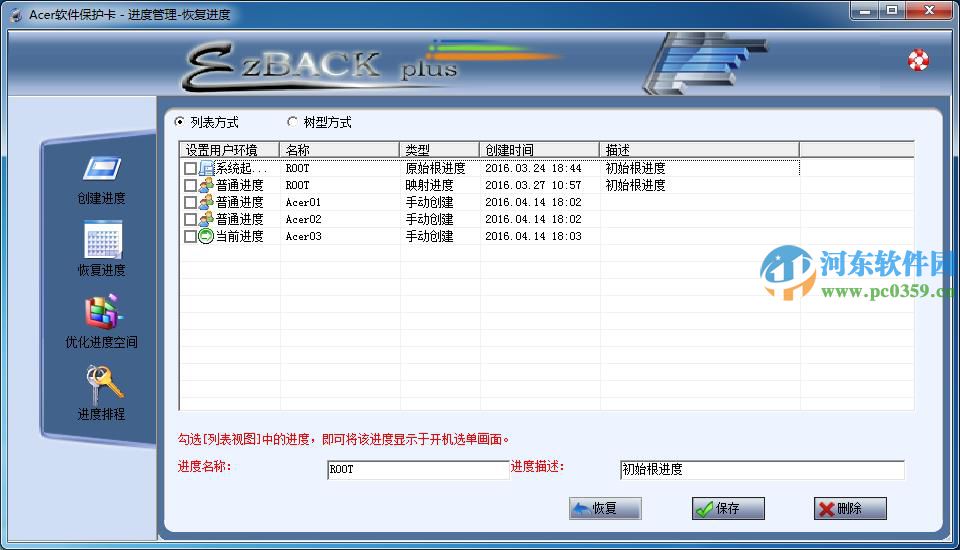
Task: Click the user icon of the Acer01 row
Action: [206, 202]
